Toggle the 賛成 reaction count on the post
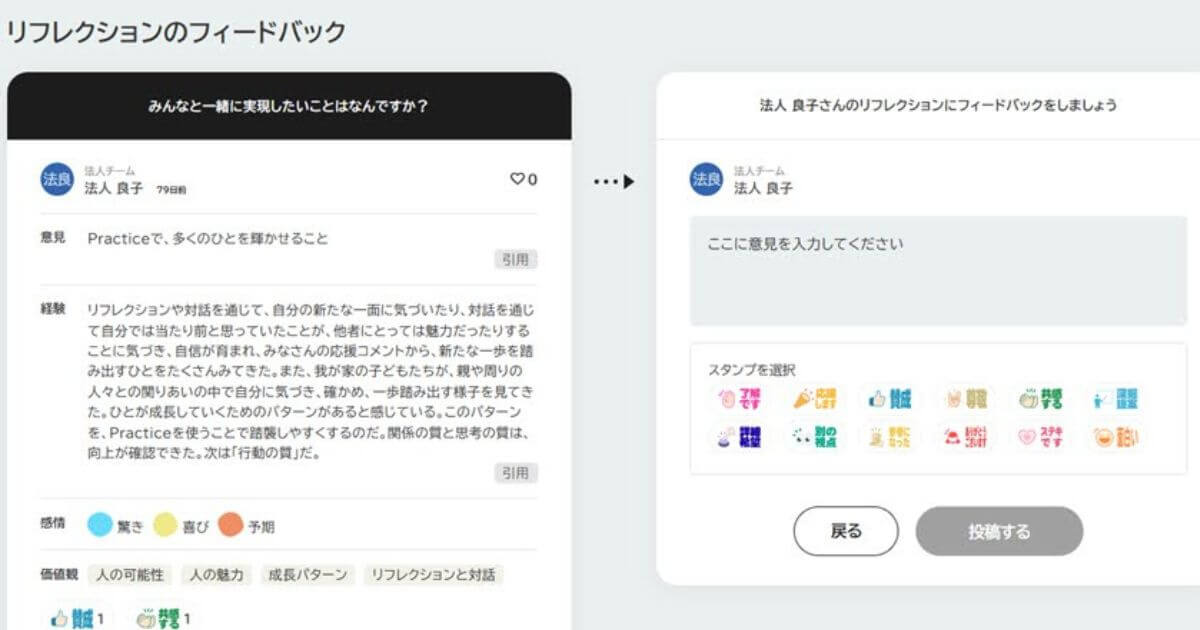 tap(78, 618)
